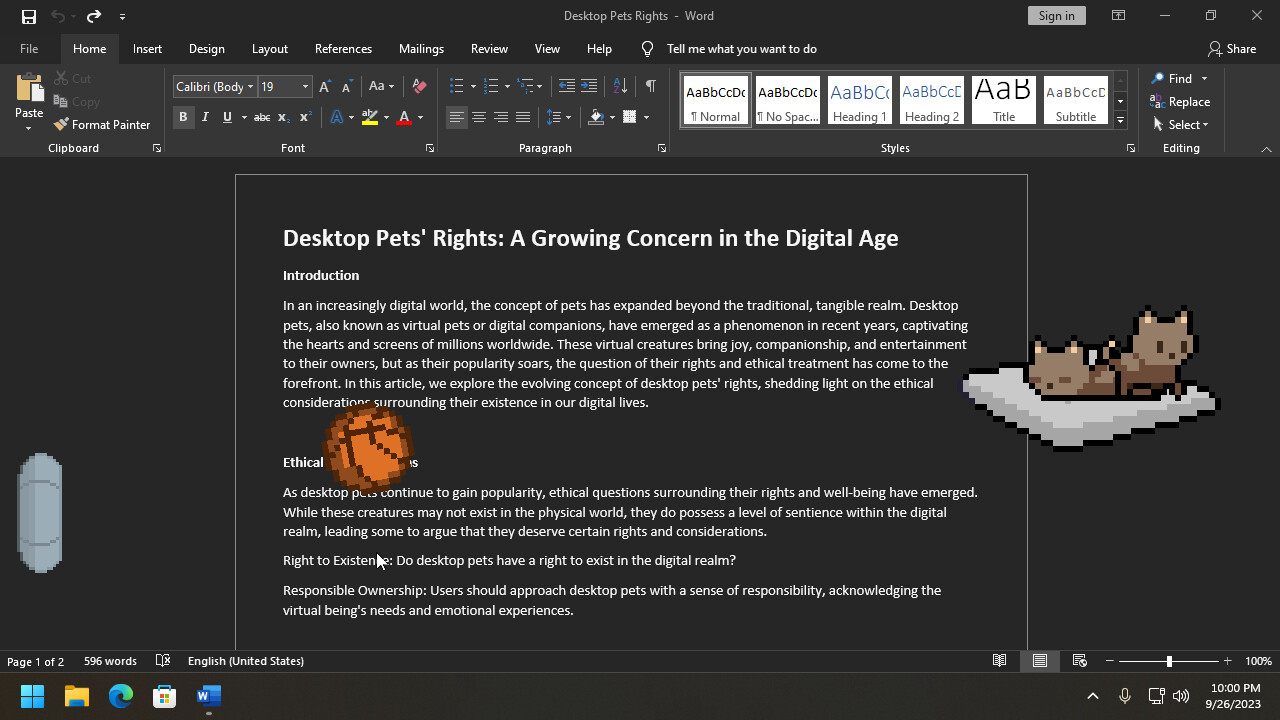Clear all formatting with the eraser icon

419,86
